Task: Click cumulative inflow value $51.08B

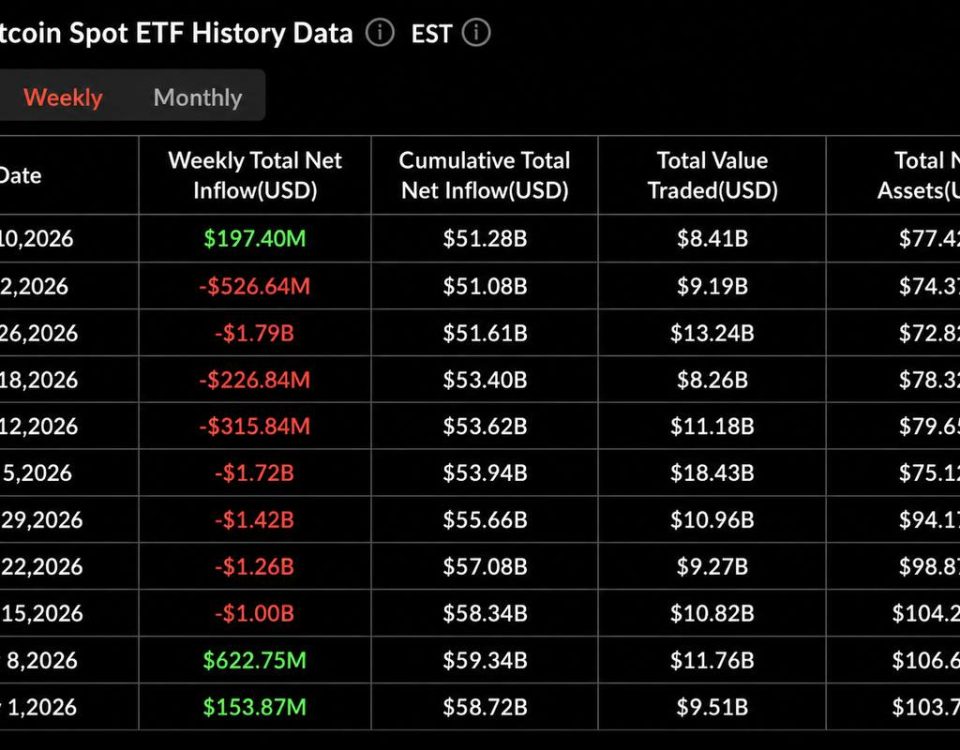Action: coord(485,286)
